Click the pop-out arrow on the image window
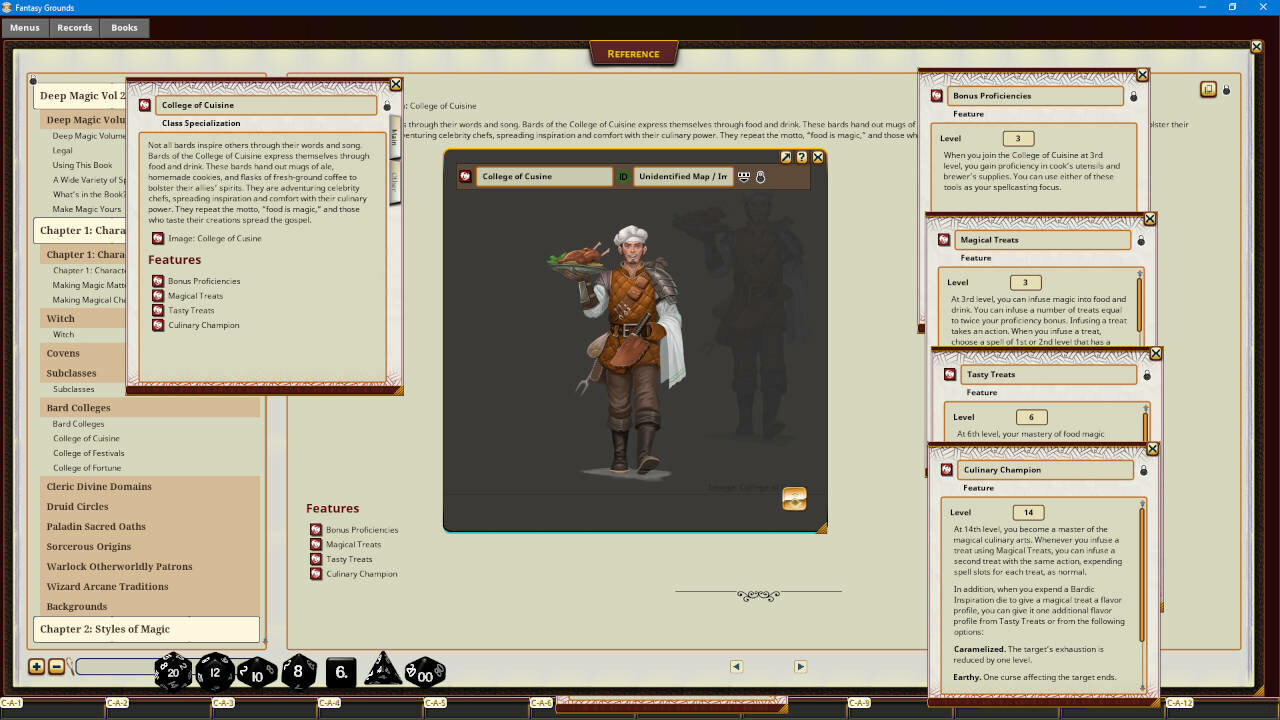The image size is (1280, 720). click(786, 157)
